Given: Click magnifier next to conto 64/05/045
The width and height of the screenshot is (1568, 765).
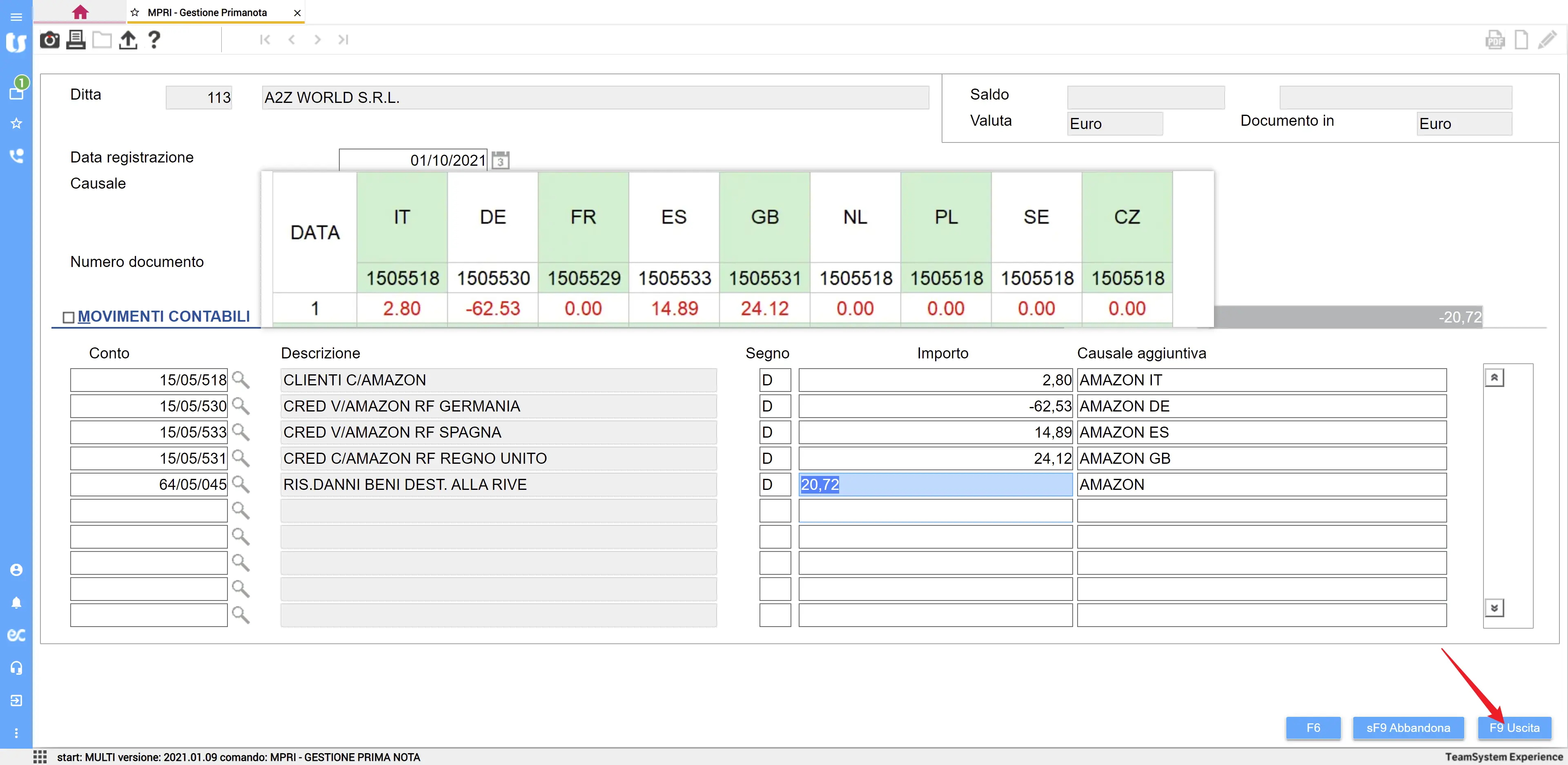Looking at the screenshot, I should [x=241, y=485].
